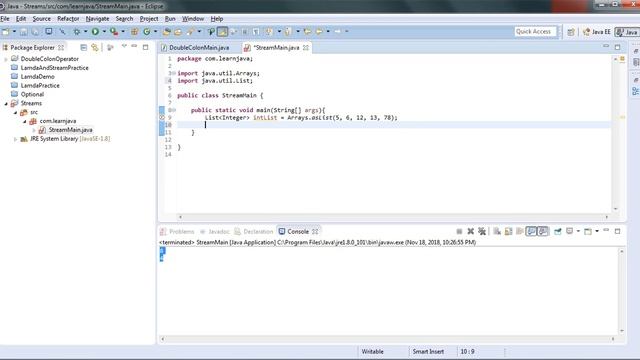The image size is (640, 360).
Task: Click Remove Launch in Console toolbar
Action: click(471, 231)
